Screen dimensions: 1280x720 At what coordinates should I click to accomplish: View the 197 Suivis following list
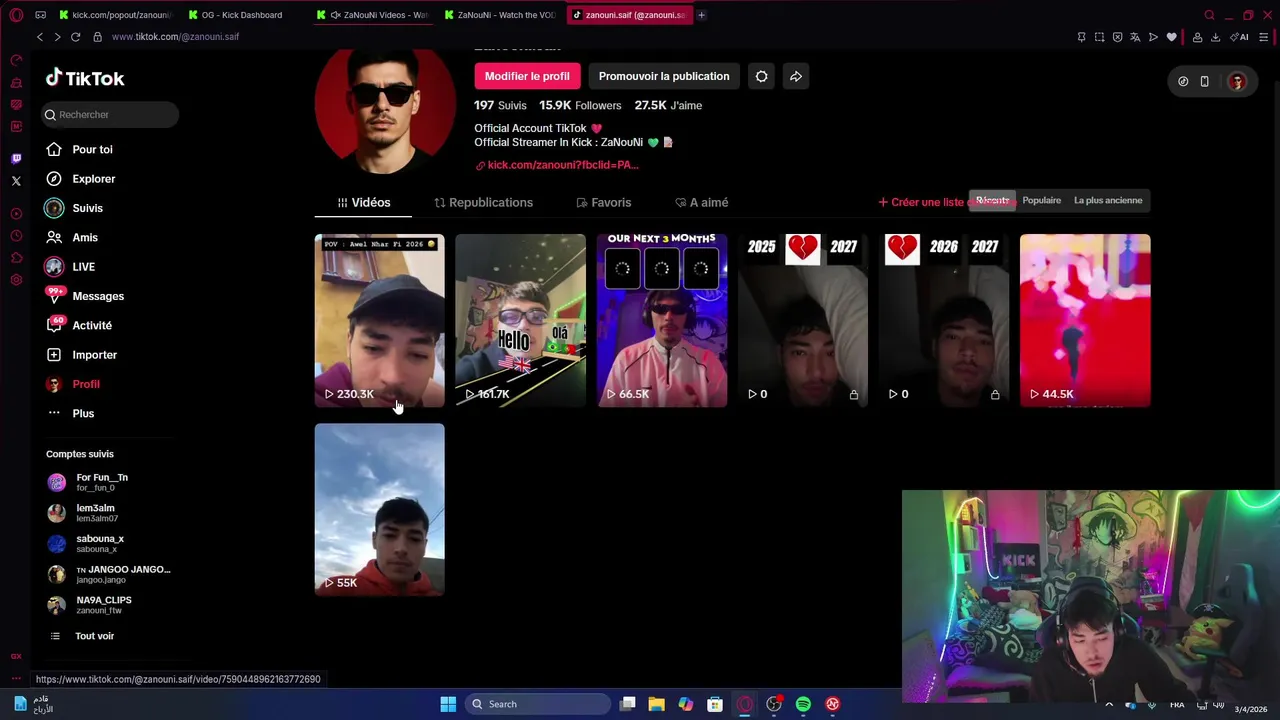[500, 105]
